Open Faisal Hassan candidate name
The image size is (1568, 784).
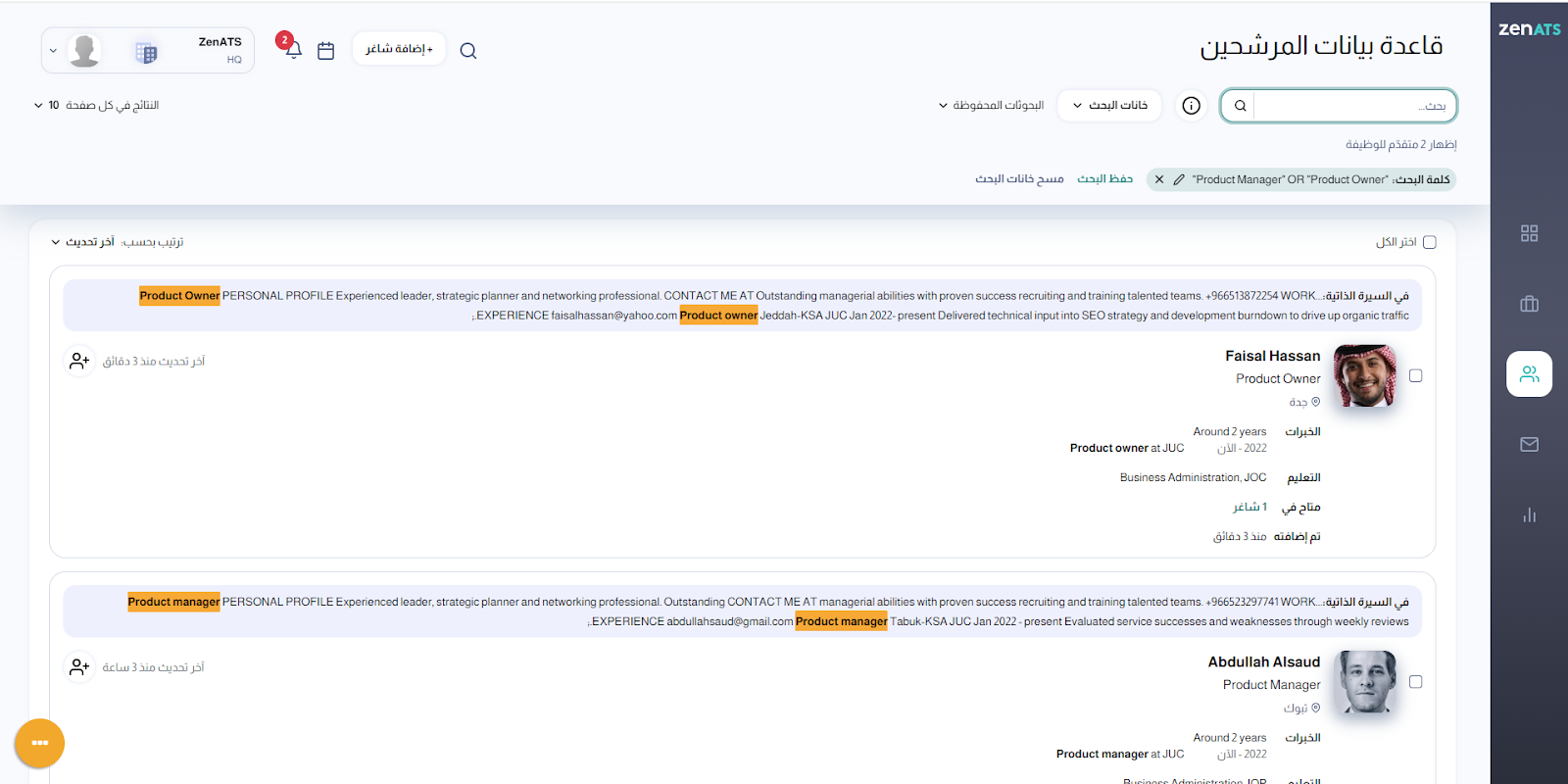pos(1272,356)
